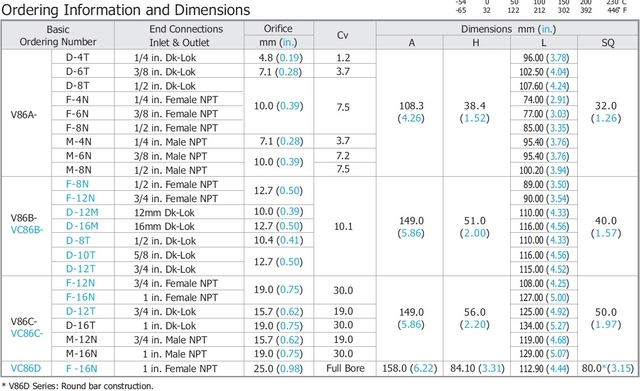Click the Orifice column header
Viewport: 640px width, 391px height.
point(278,29)
